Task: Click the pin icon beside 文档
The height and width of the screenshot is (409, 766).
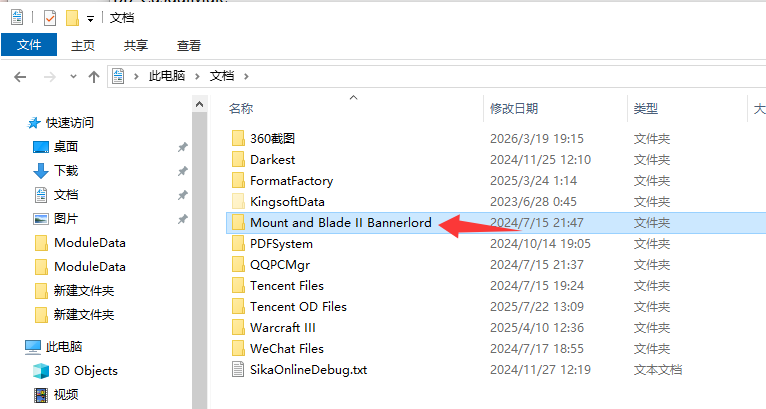Action: (x=183, y=195)
